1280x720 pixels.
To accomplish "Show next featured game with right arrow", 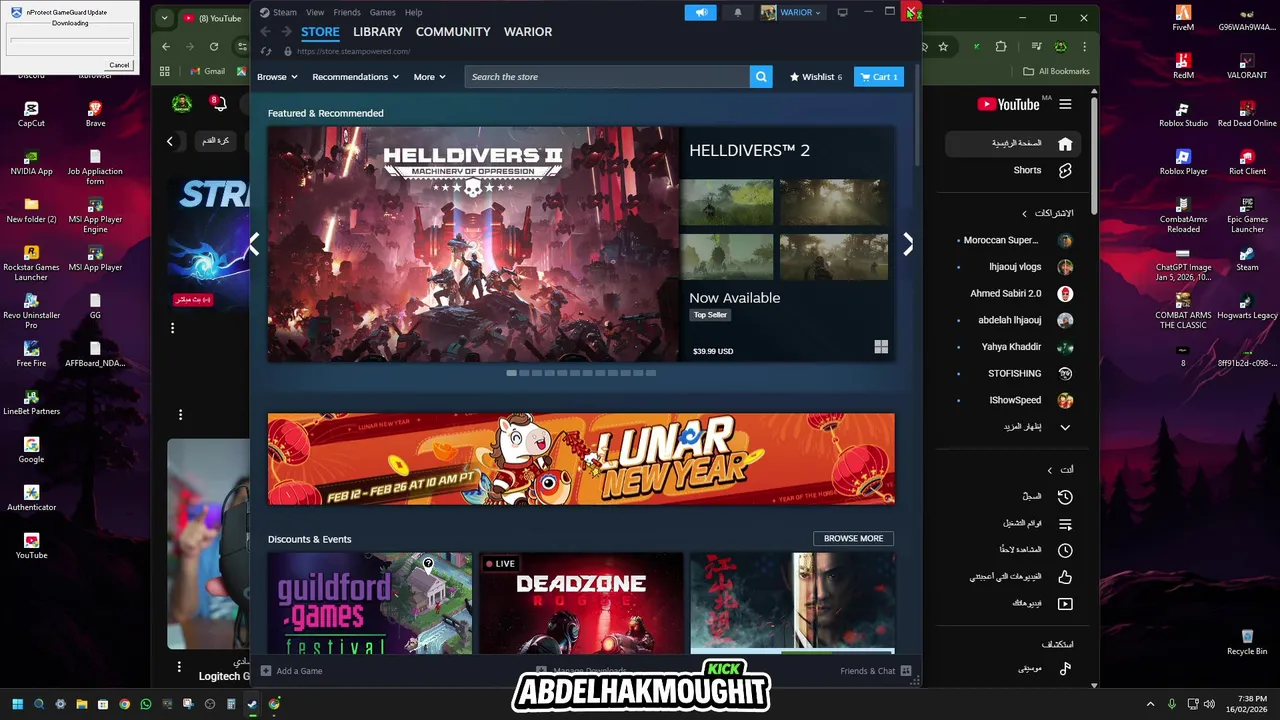I will [907, 244].
